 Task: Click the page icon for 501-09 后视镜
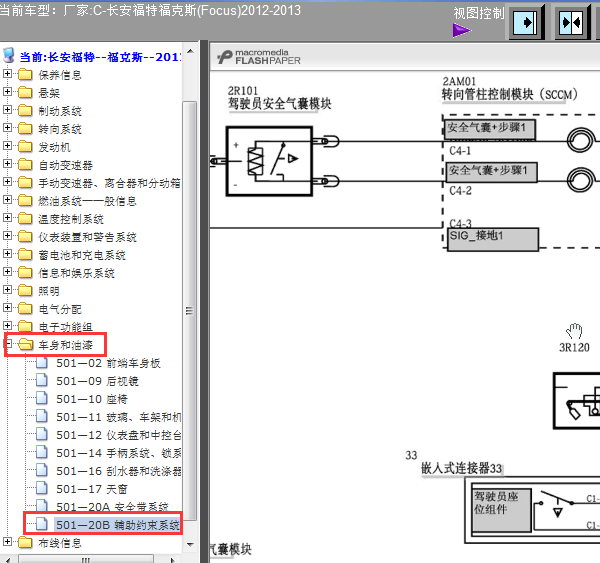pyautogui.click(x=42, y=380)
